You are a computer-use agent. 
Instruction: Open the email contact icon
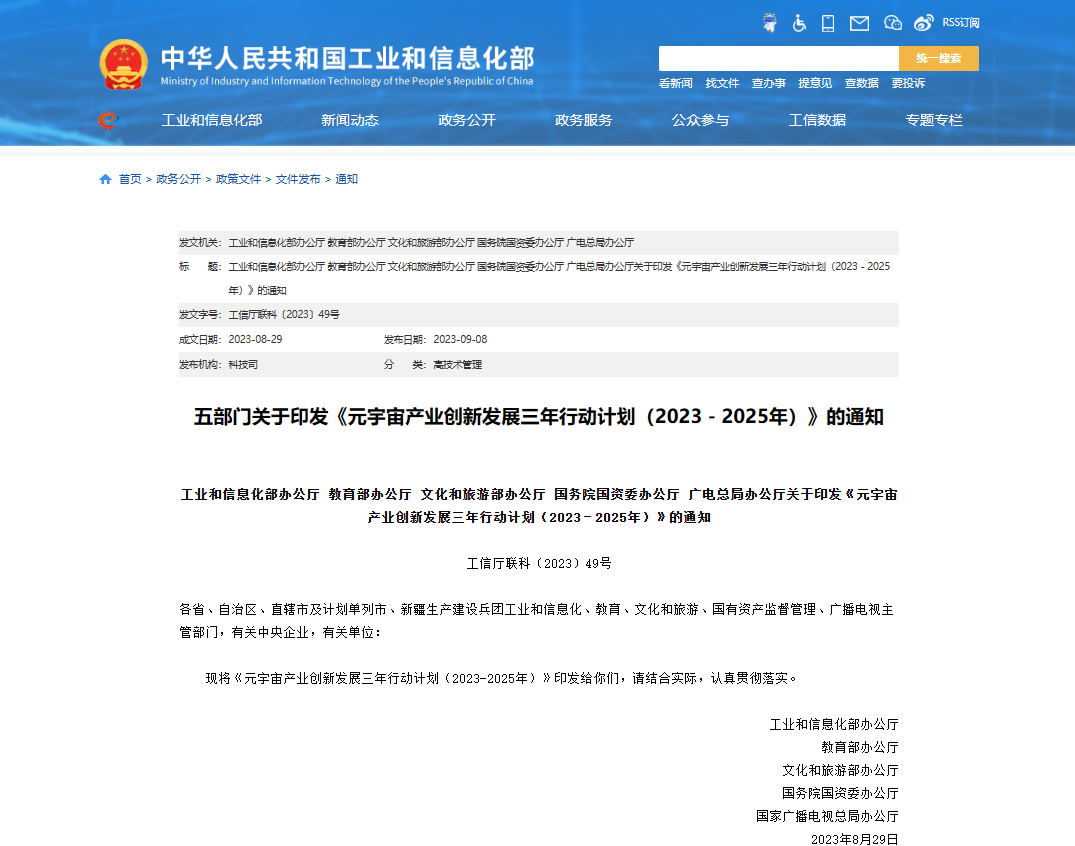point(859,22)
